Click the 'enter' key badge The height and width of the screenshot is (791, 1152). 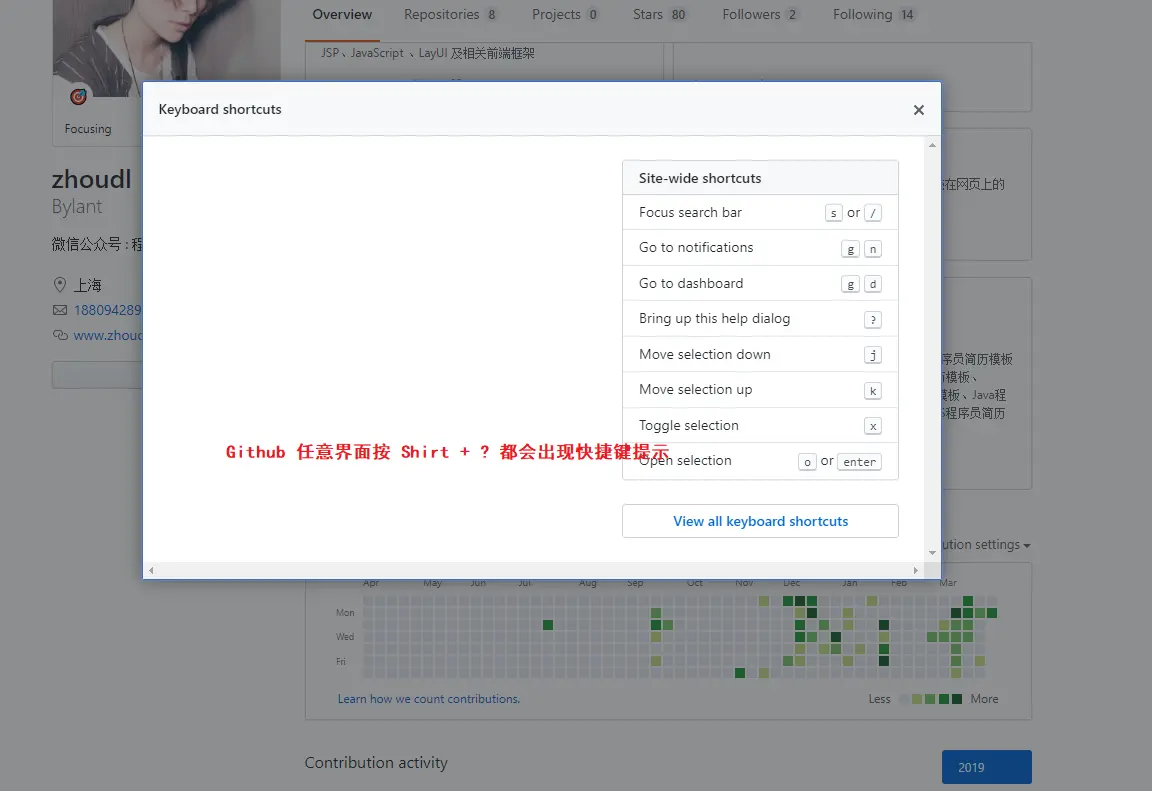860,462
